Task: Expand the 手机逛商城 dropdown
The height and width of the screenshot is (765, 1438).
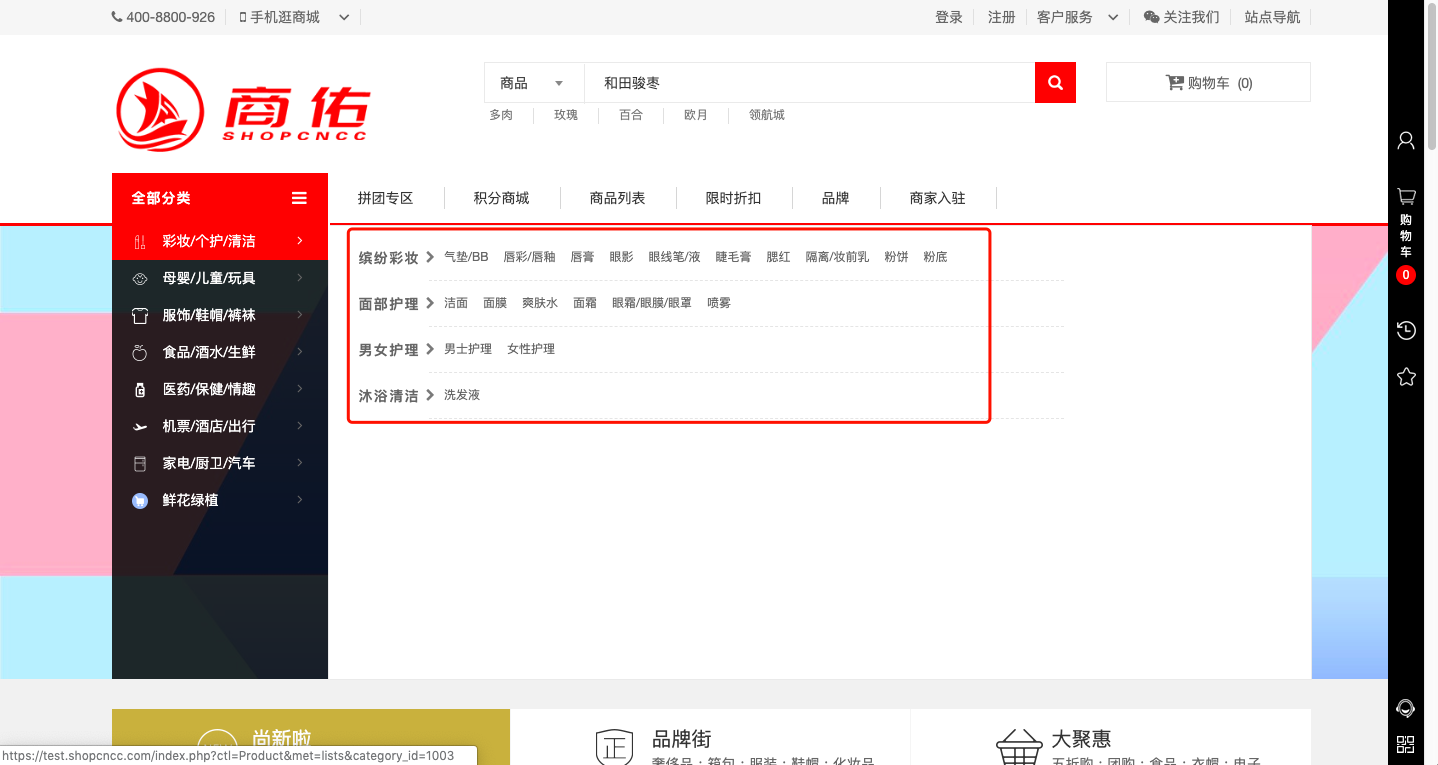Action: 344,17
